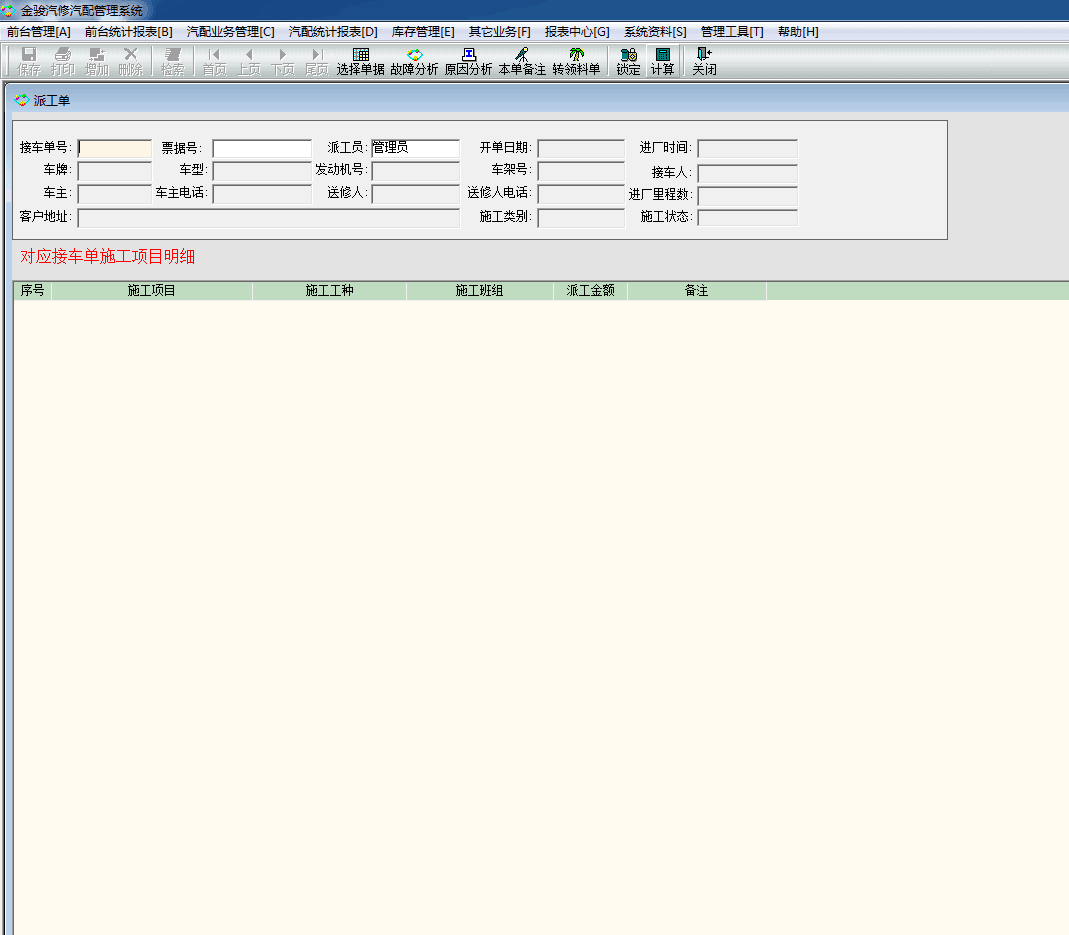Click the 锁定 lock icon

[x=628, y=61]
